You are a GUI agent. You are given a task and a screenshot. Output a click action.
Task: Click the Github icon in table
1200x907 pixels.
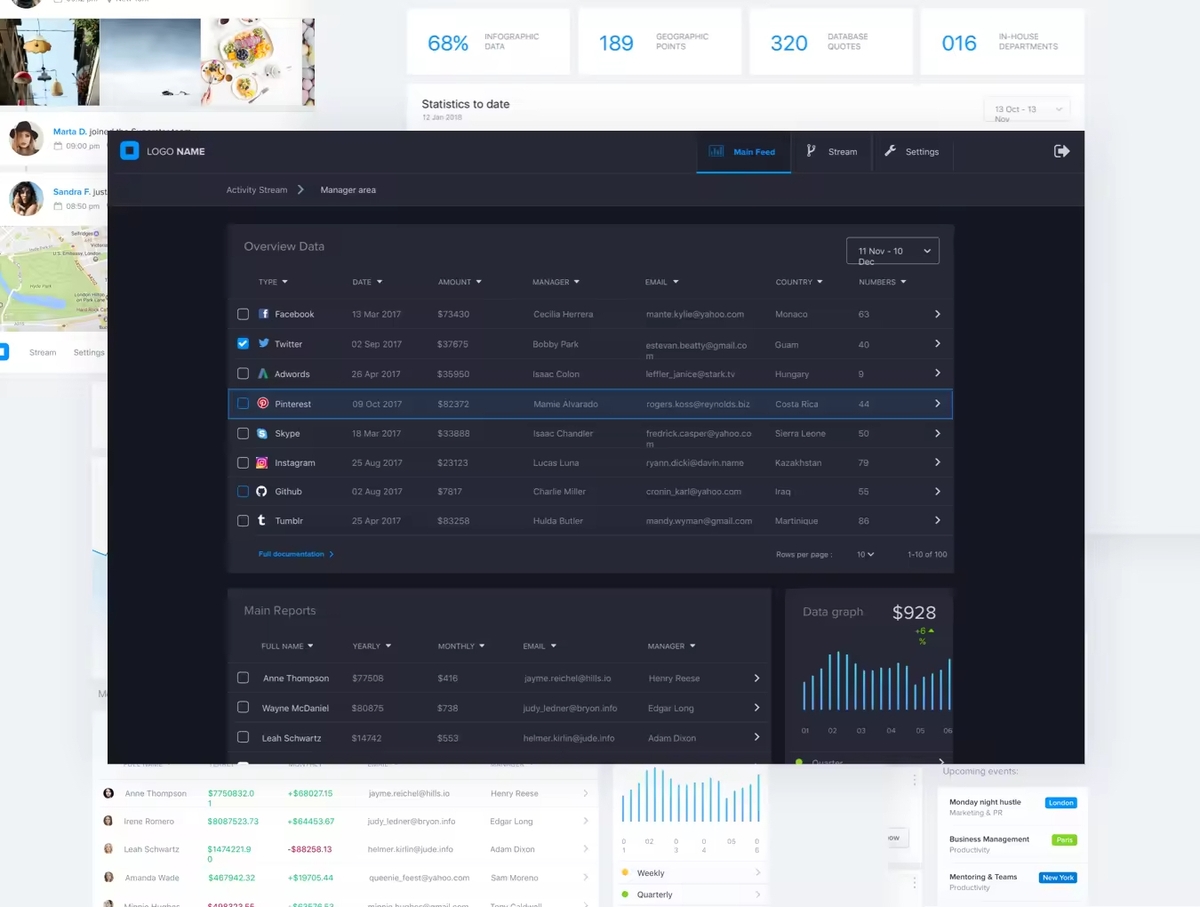[262, 492]
